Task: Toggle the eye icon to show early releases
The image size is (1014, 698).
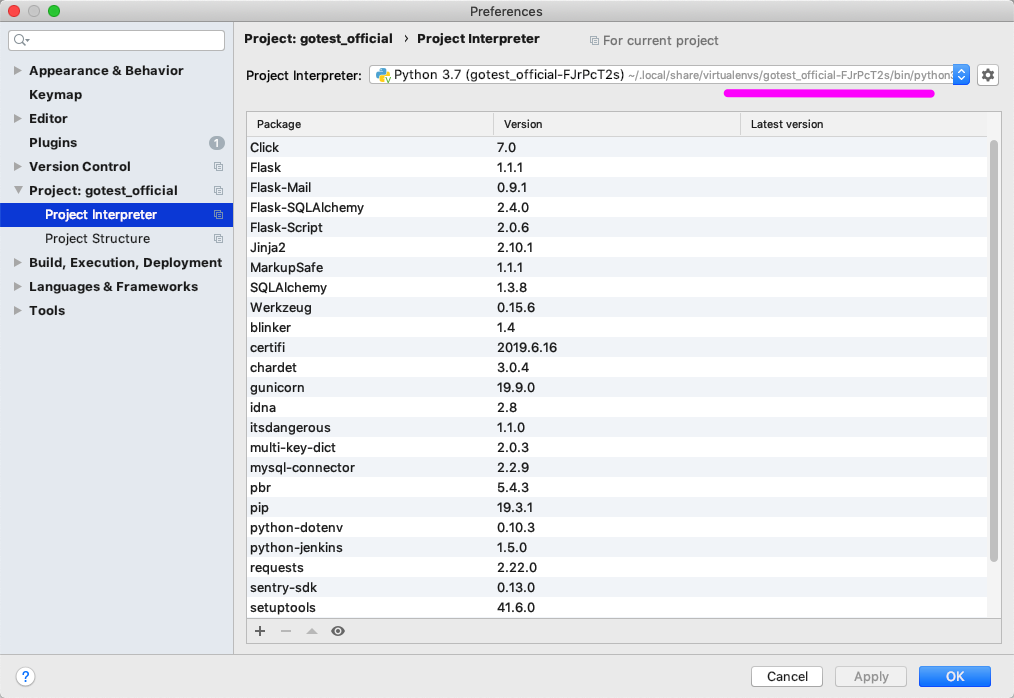Action: coord(337,631)
